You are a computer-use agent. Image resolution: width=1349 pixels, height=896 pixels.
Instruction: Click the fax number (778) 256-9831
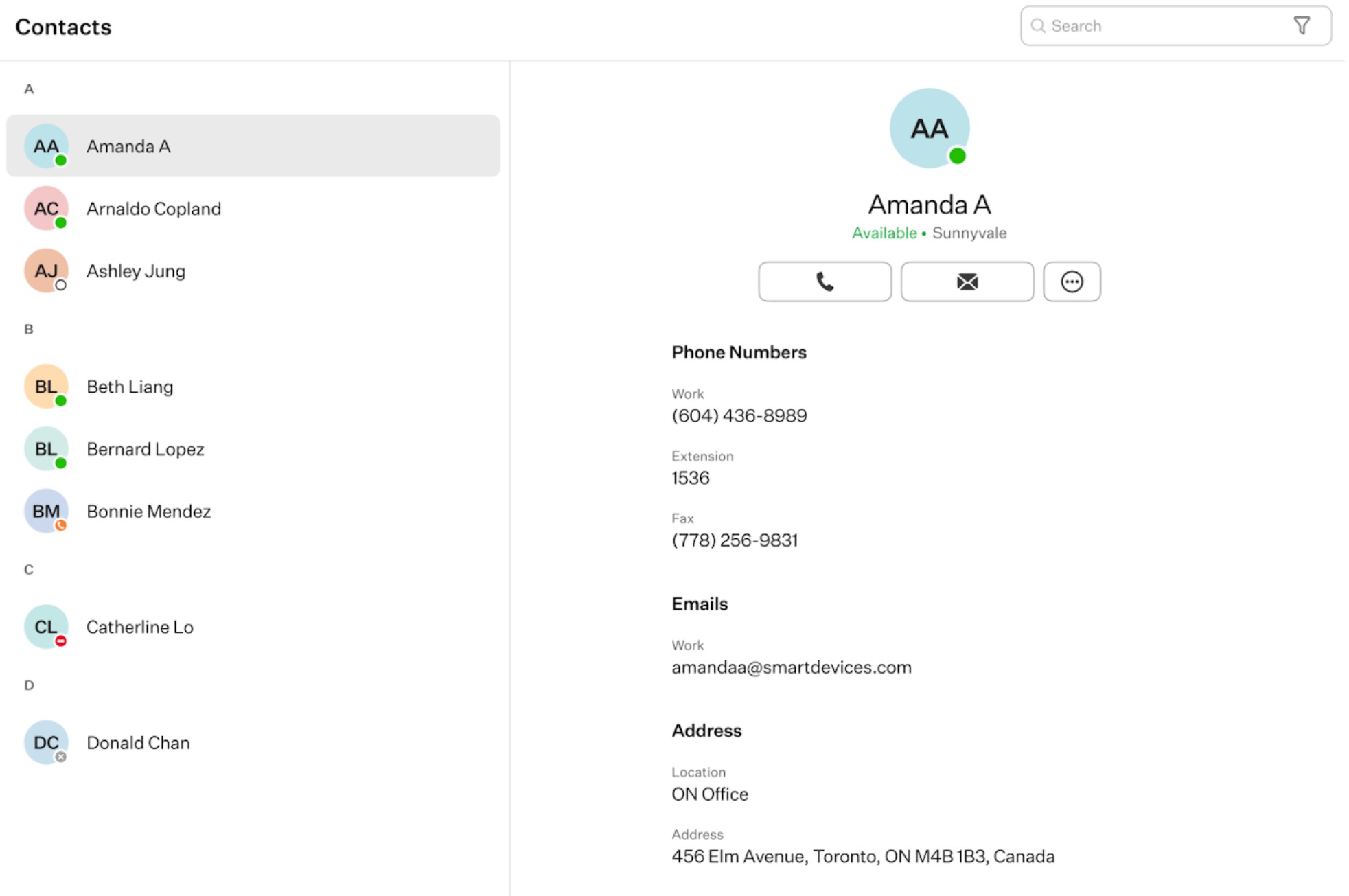(x=735, y=540)
